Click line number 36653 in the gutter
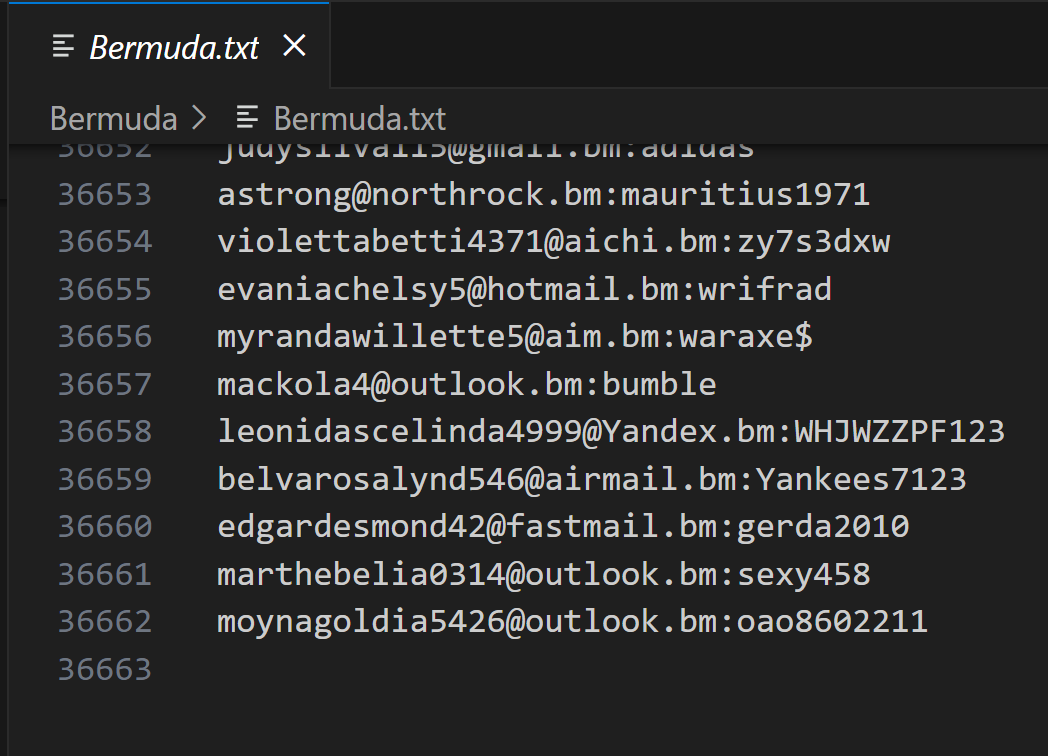Image resolution: width=1048 pixels, height=756 pixels. [x=104, y=194]
